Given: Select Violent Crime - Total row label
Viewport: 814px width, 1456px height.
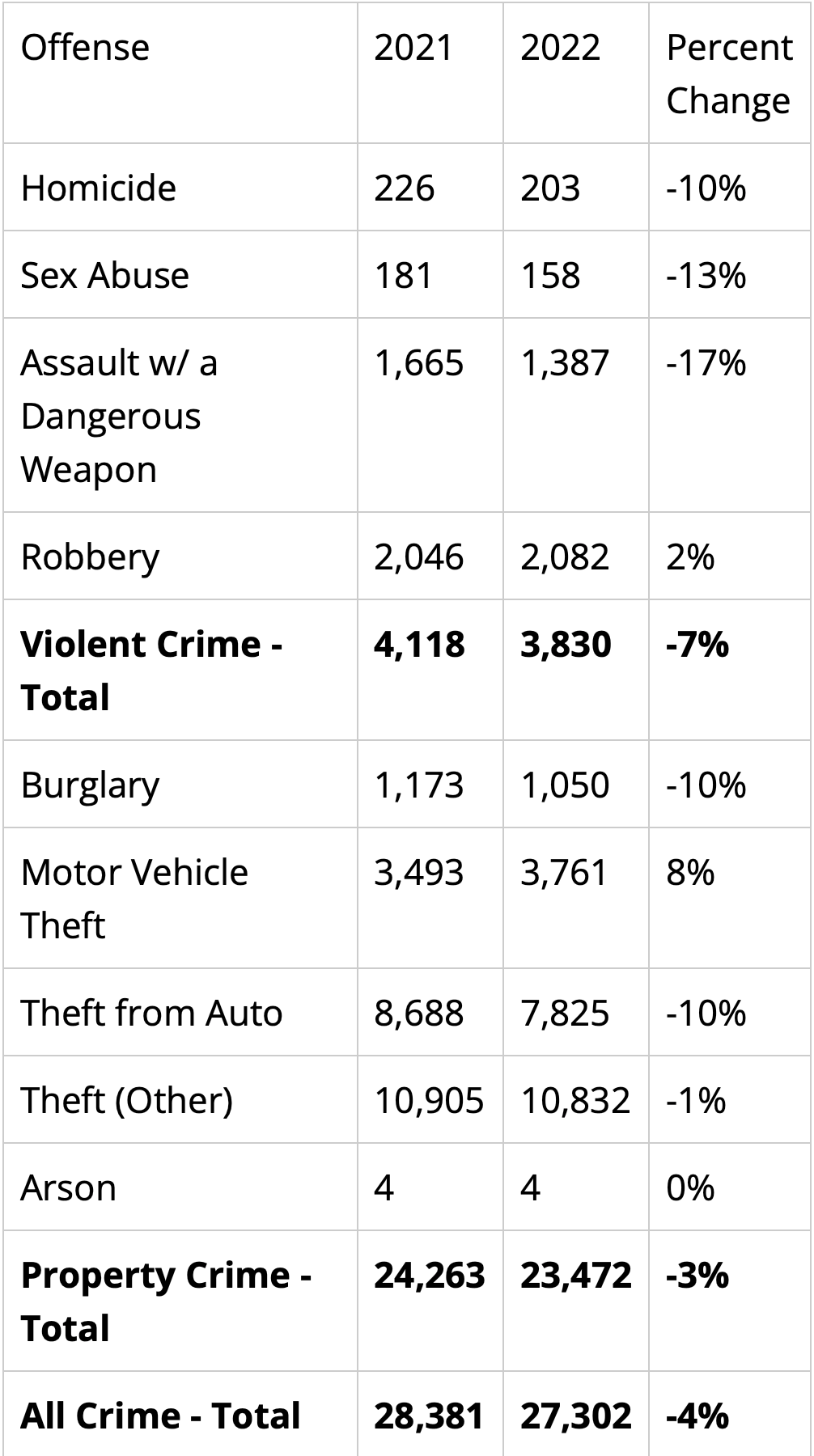Looking at the screenshot, I should click(x=152, y=671).
